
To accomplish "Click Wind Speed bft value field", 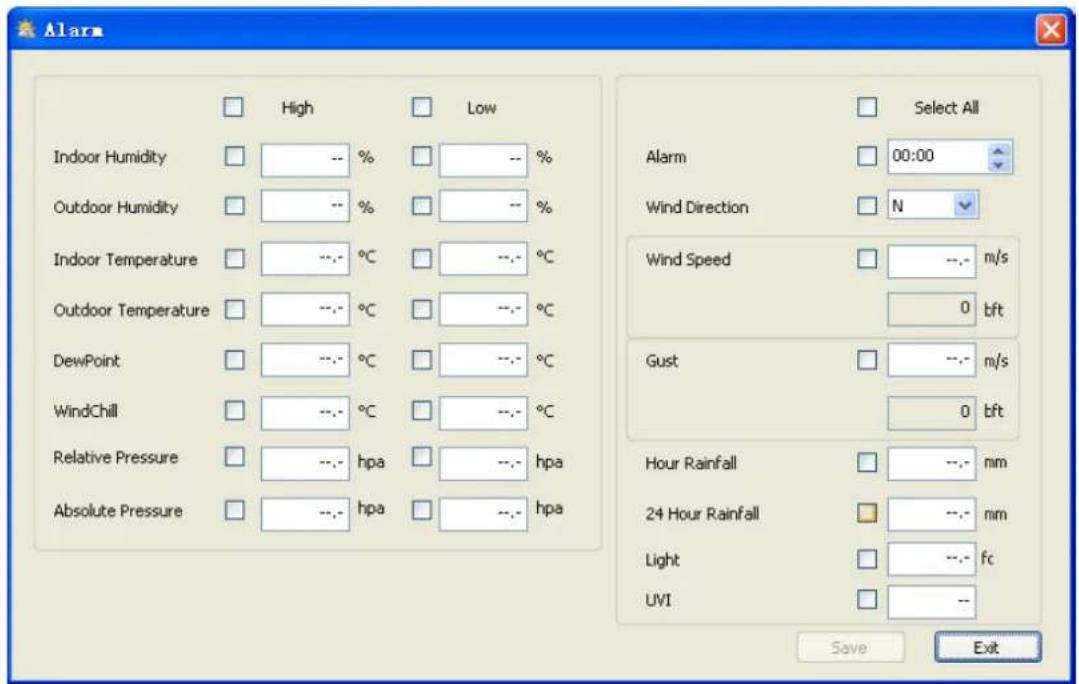I will pos(932,309).
